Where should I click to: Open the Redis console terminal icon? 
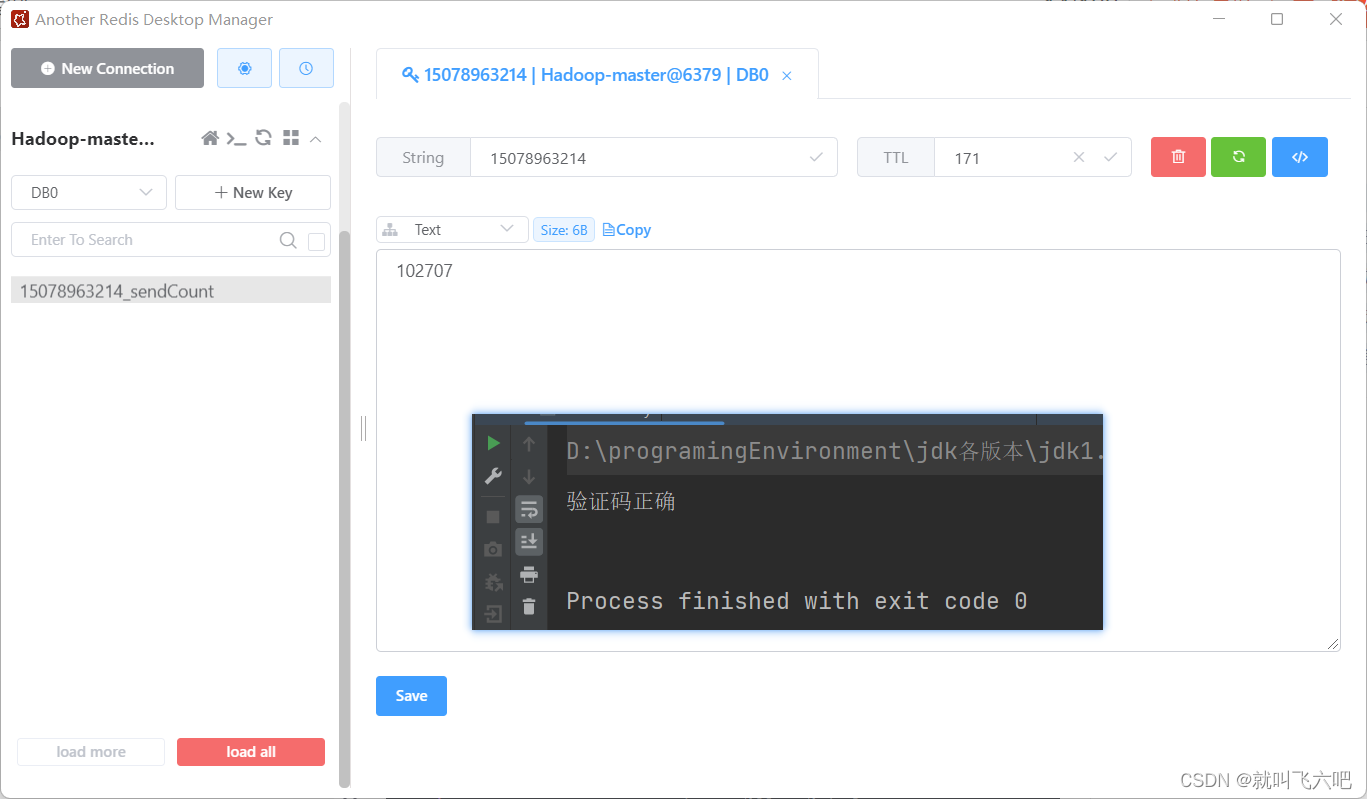click(x=236, y=139)
